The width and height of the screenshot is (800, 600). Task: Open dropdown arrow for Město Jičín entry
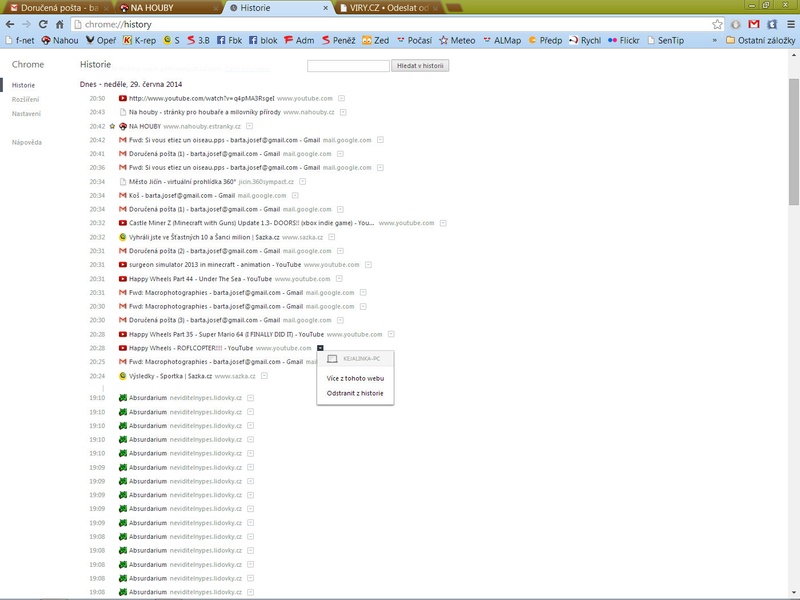point(301,182)
